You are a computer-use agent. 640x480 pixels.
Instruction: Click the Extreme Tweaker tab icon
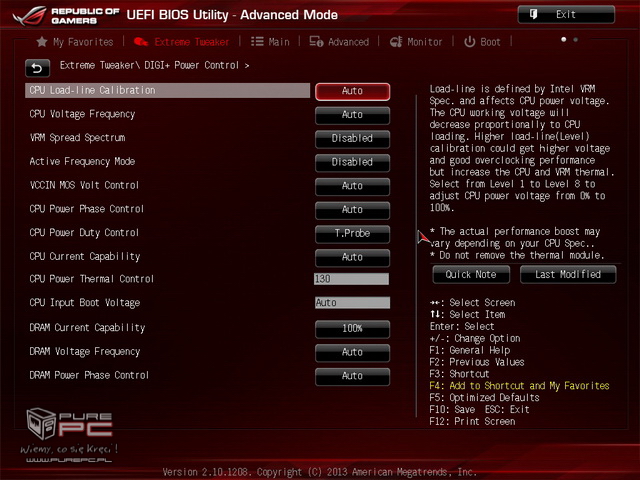click(x=141, y=42)
